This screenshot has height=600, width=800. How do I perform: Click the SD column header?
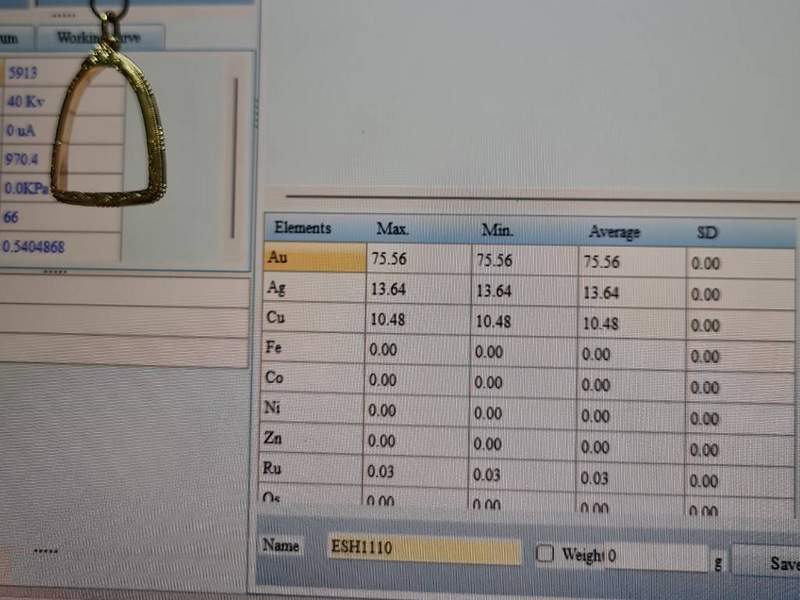(707, 233)
